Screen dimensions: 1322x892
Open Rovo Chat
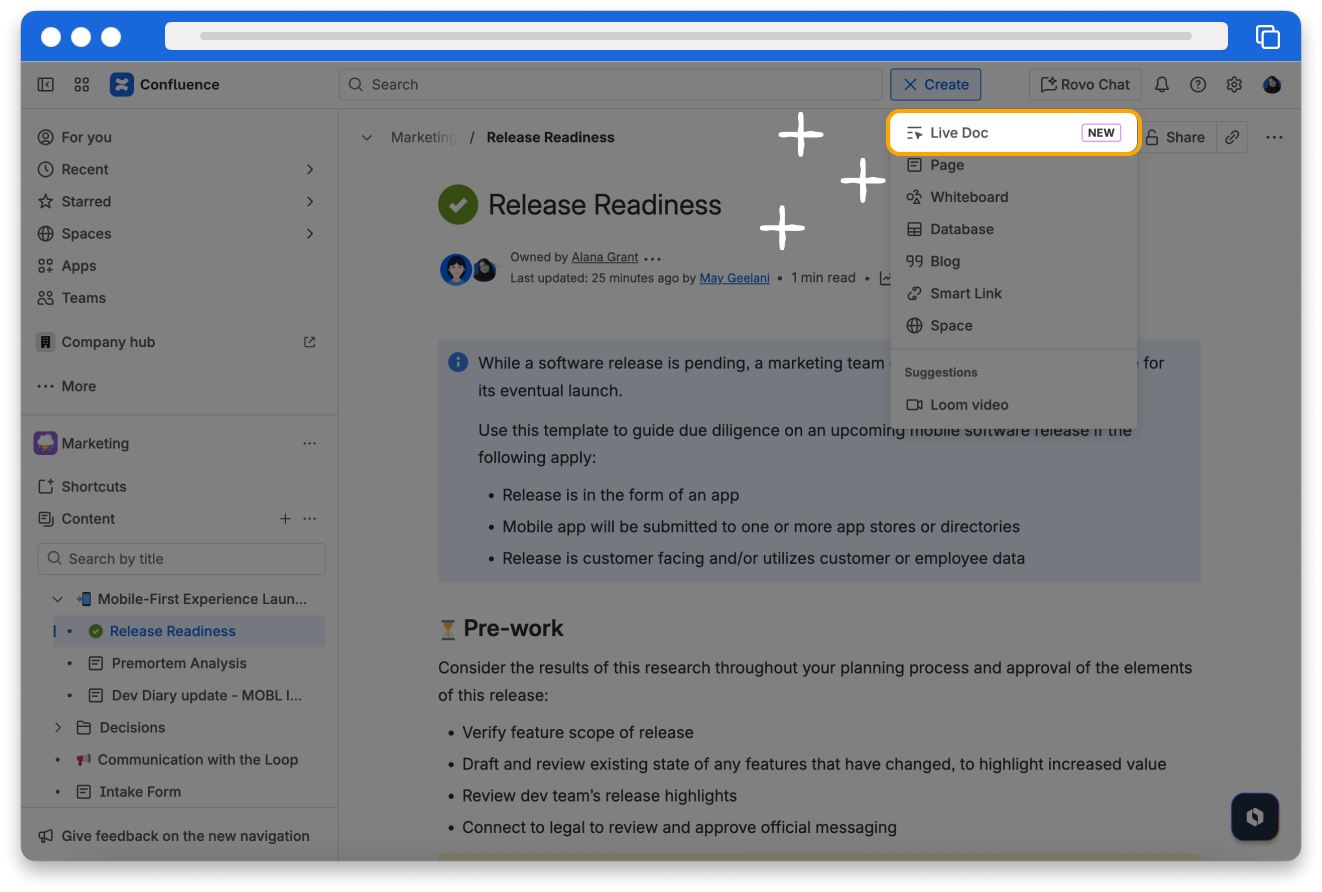[1085, 85]
